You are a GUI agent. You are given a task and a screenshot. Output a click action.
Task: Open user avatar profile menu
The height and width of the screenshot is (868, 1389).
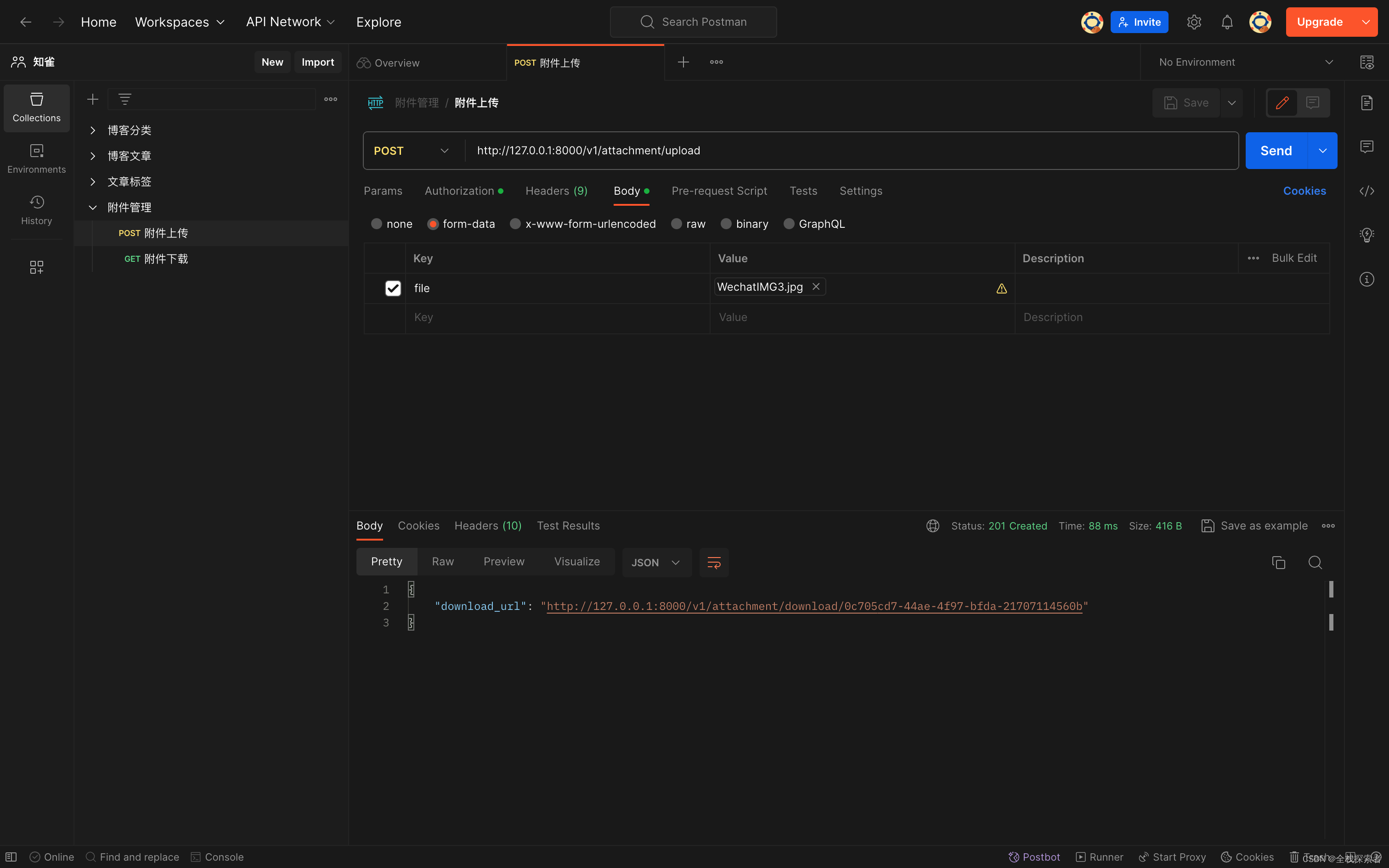pos(1260,22)
